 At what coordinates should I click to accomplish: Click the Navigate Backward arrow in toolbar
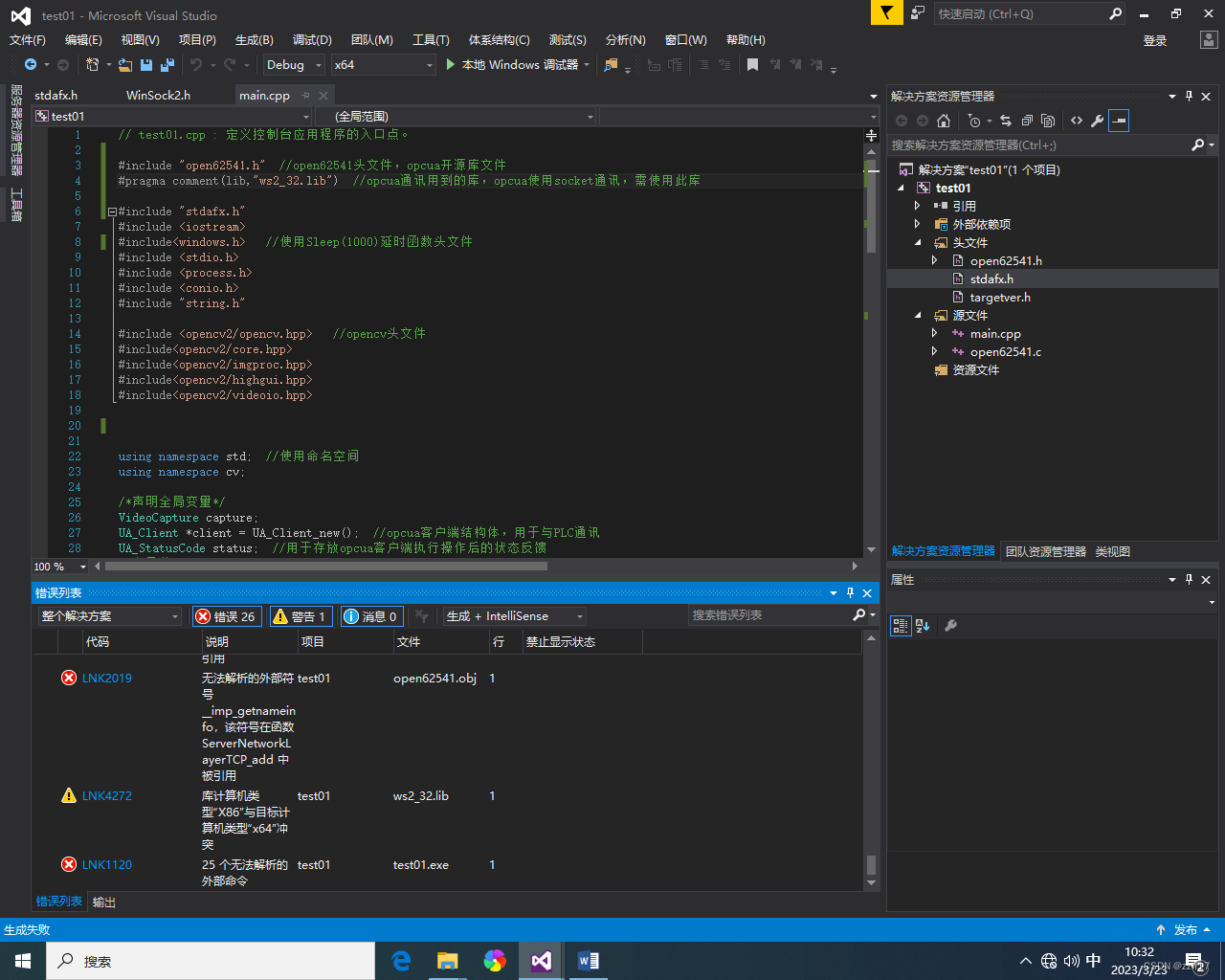[31, 64]
